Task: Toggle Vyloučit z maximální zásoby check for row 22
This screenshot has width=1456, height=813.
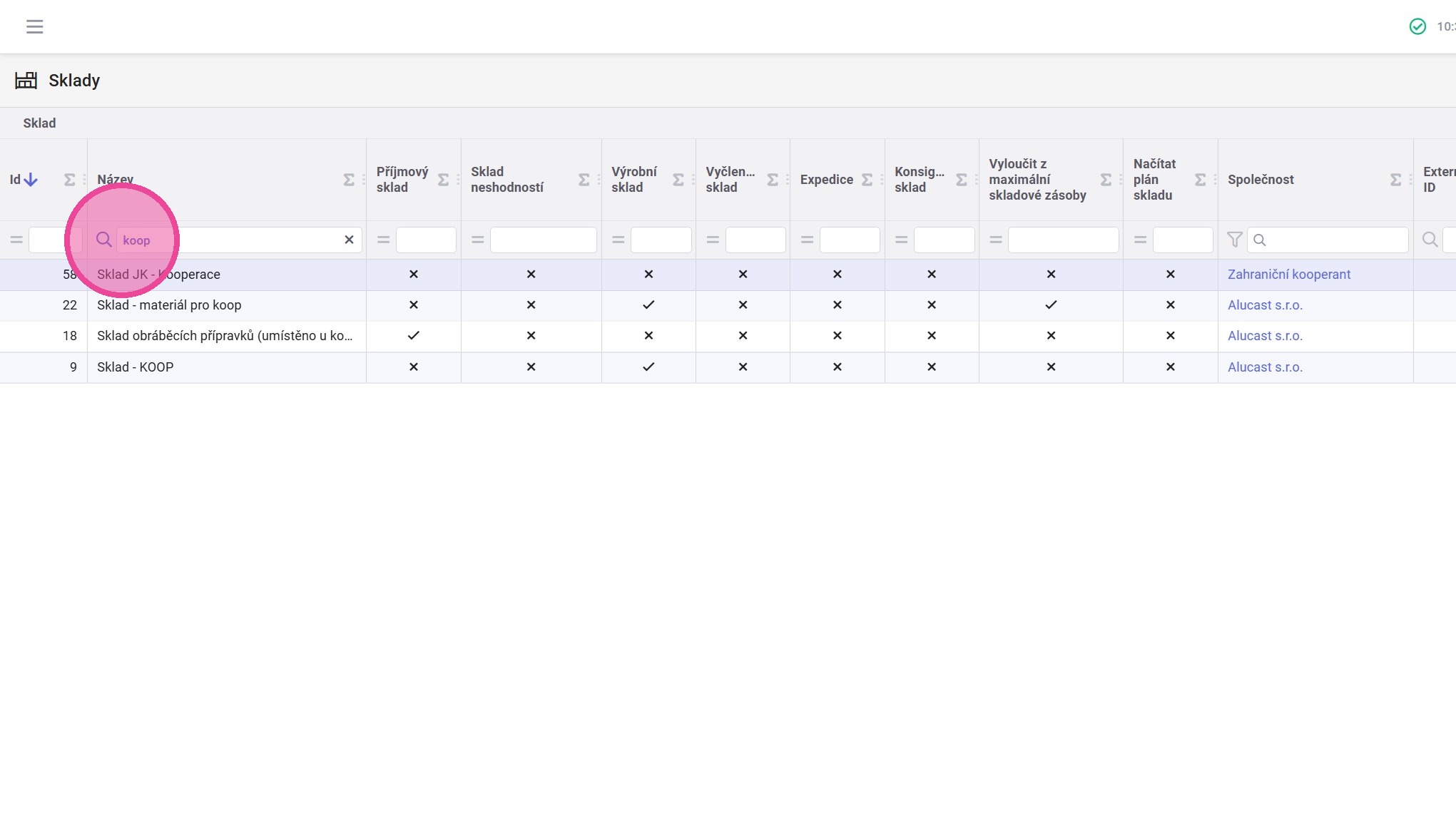Action: pyautogui.click(x=1050, y=305)
